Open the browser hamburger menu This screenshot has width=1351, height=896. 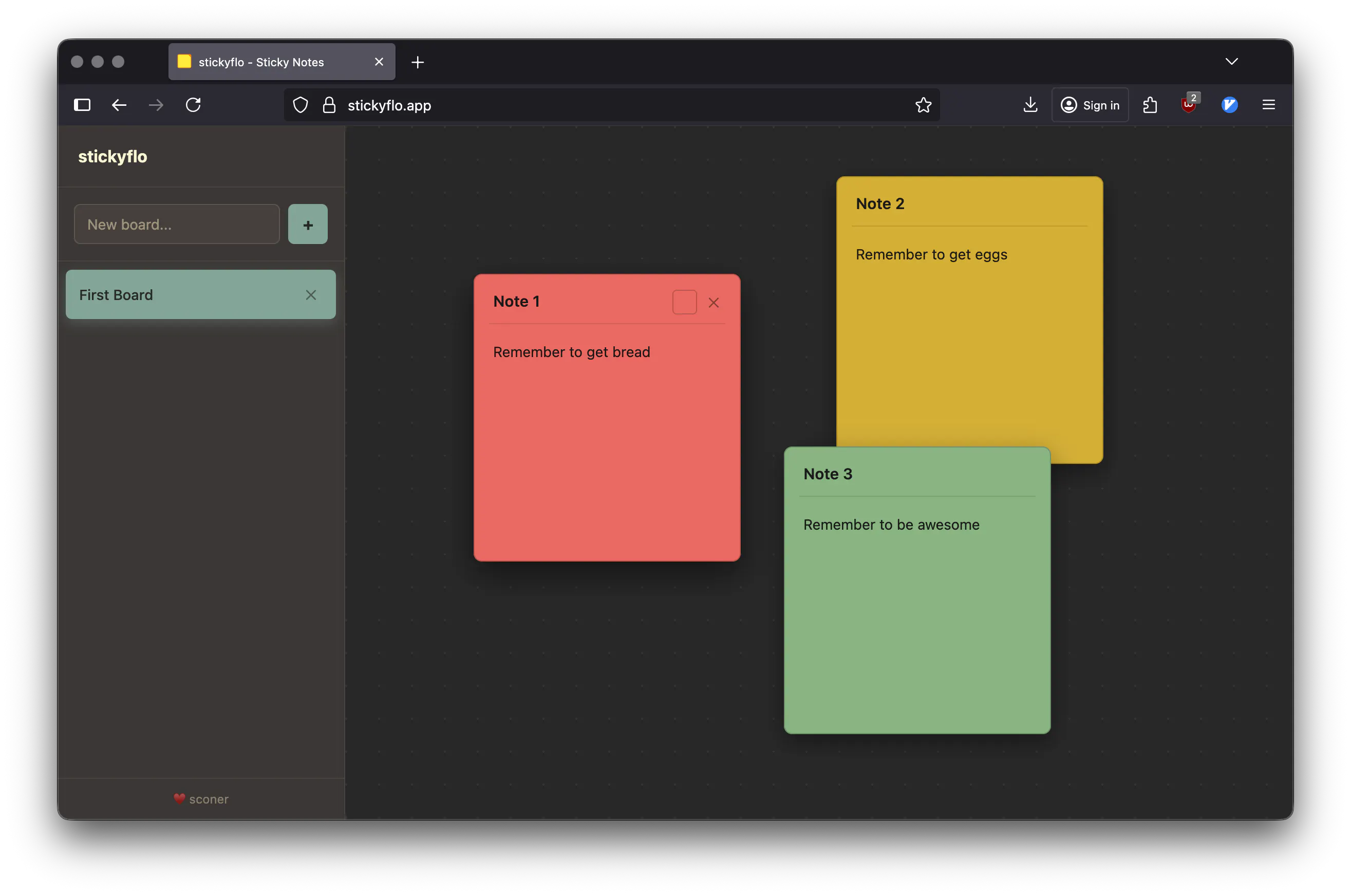pos(1268,105)
